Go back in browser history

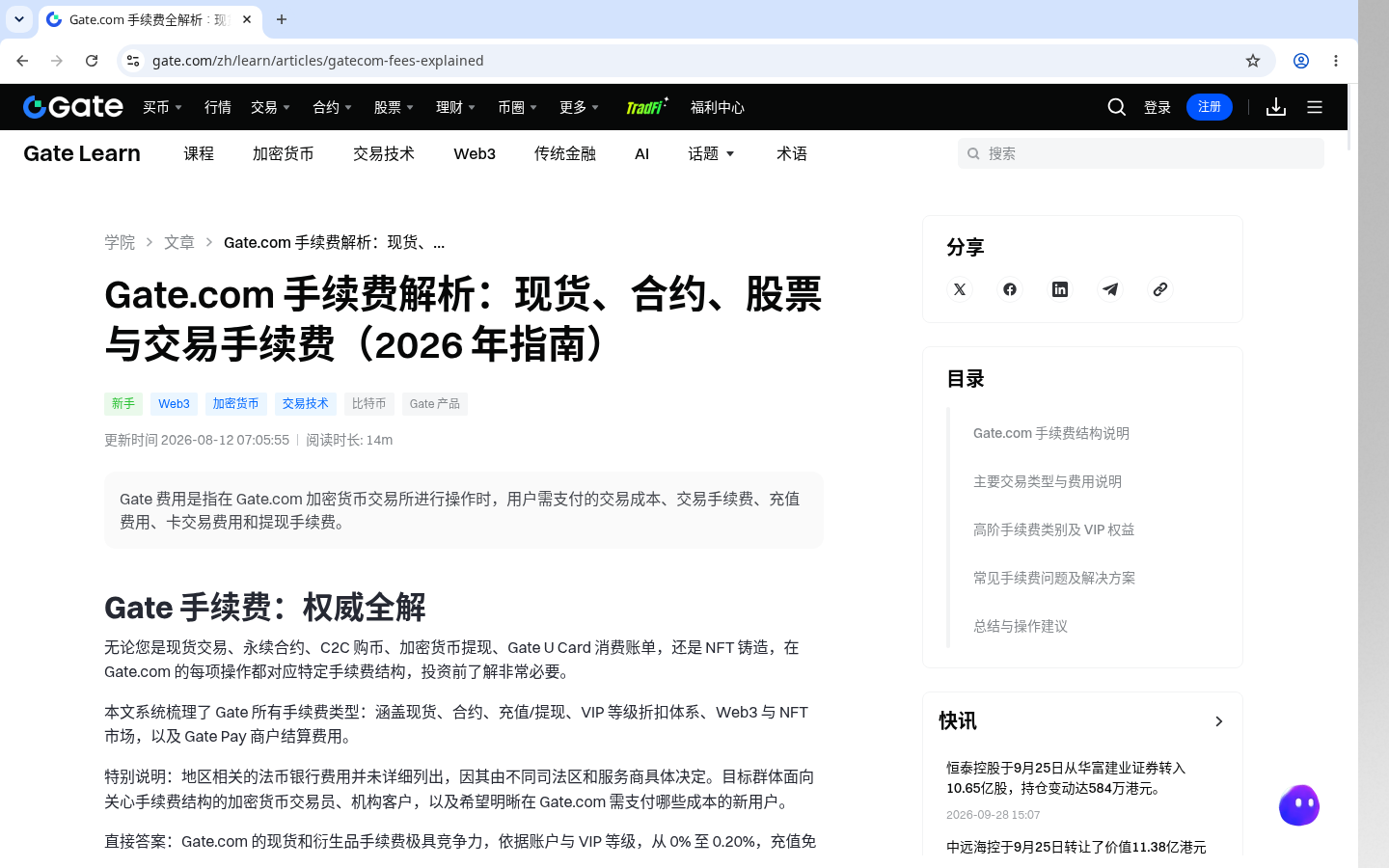click(22, 61)
